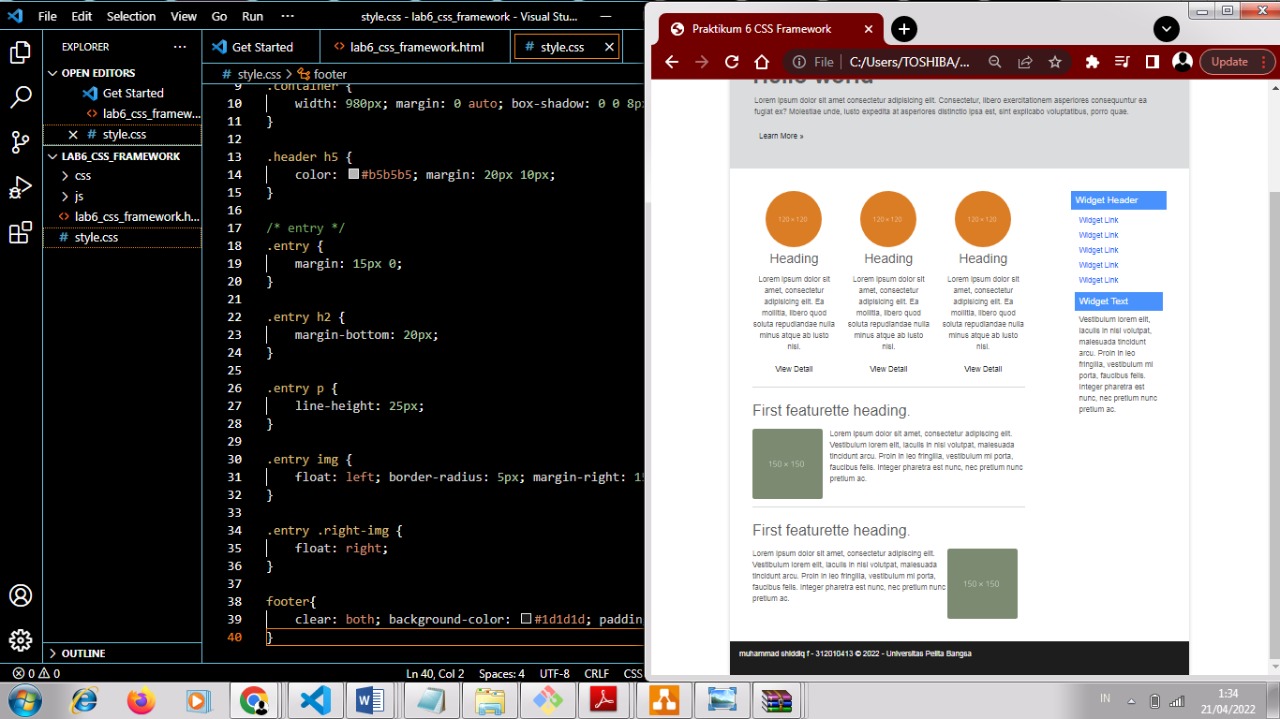The height and width of the screenshot is (719, 1280).
Task: Open the Accounts menu in VS Code
Action: pyautogui.click(x=20, y=595)
